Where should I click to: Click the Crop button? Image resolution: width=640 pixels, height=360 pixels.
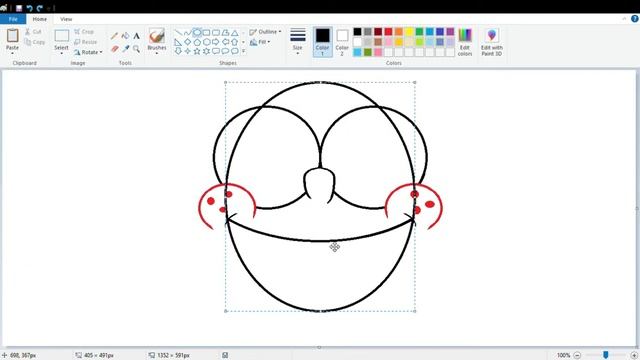84,31
